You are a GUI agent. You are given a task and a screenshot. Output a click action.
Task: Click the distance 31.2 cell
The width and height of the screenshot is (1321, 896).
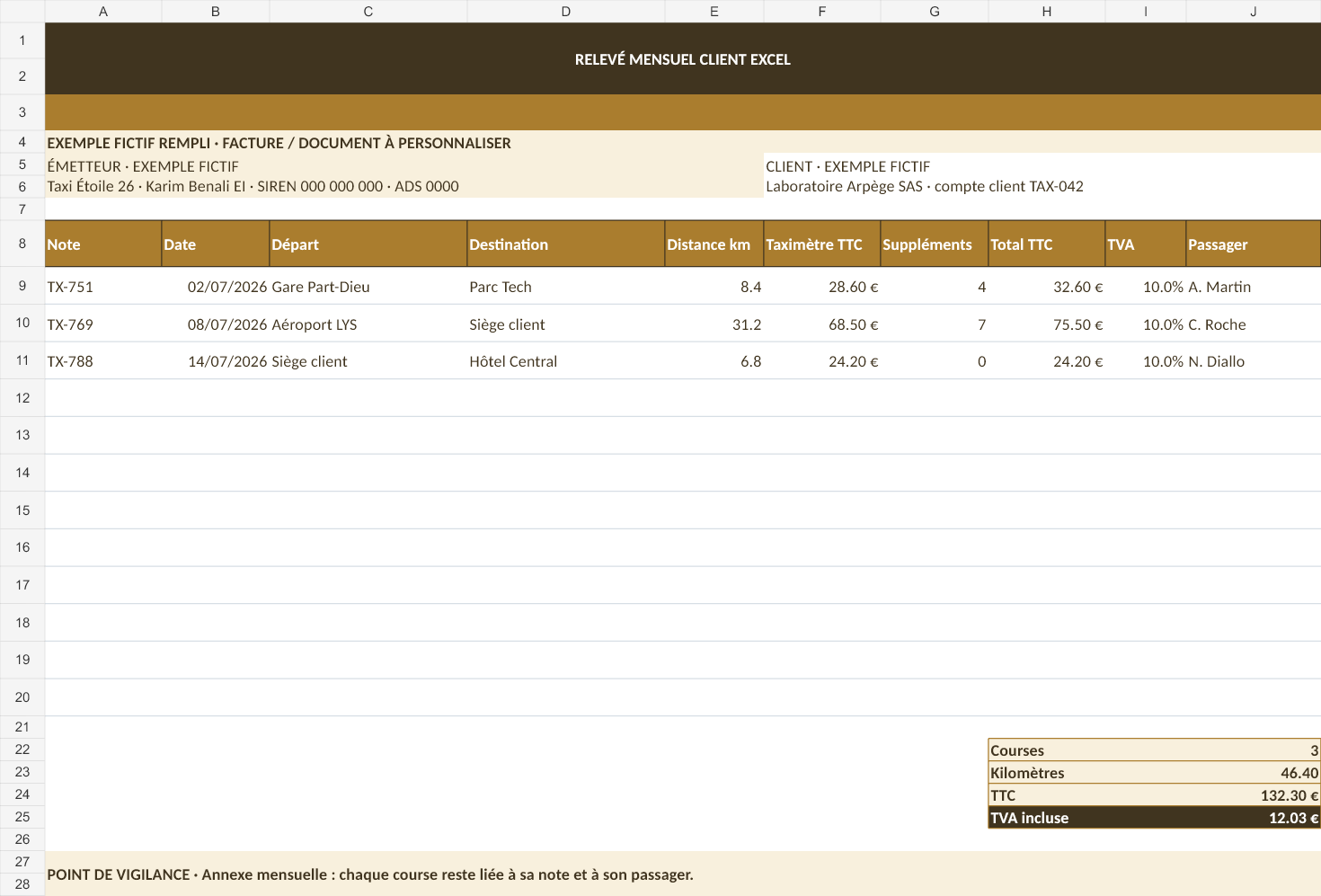(x=714, y=324)
